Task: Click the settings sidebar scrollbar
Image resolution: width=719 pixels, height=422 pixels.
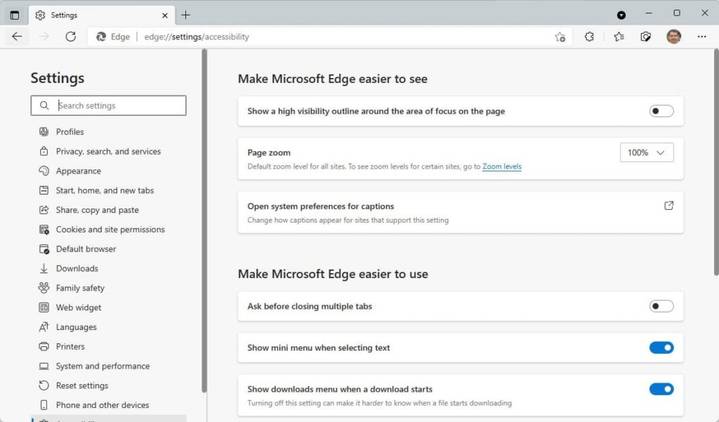Action: pos(205,220)
